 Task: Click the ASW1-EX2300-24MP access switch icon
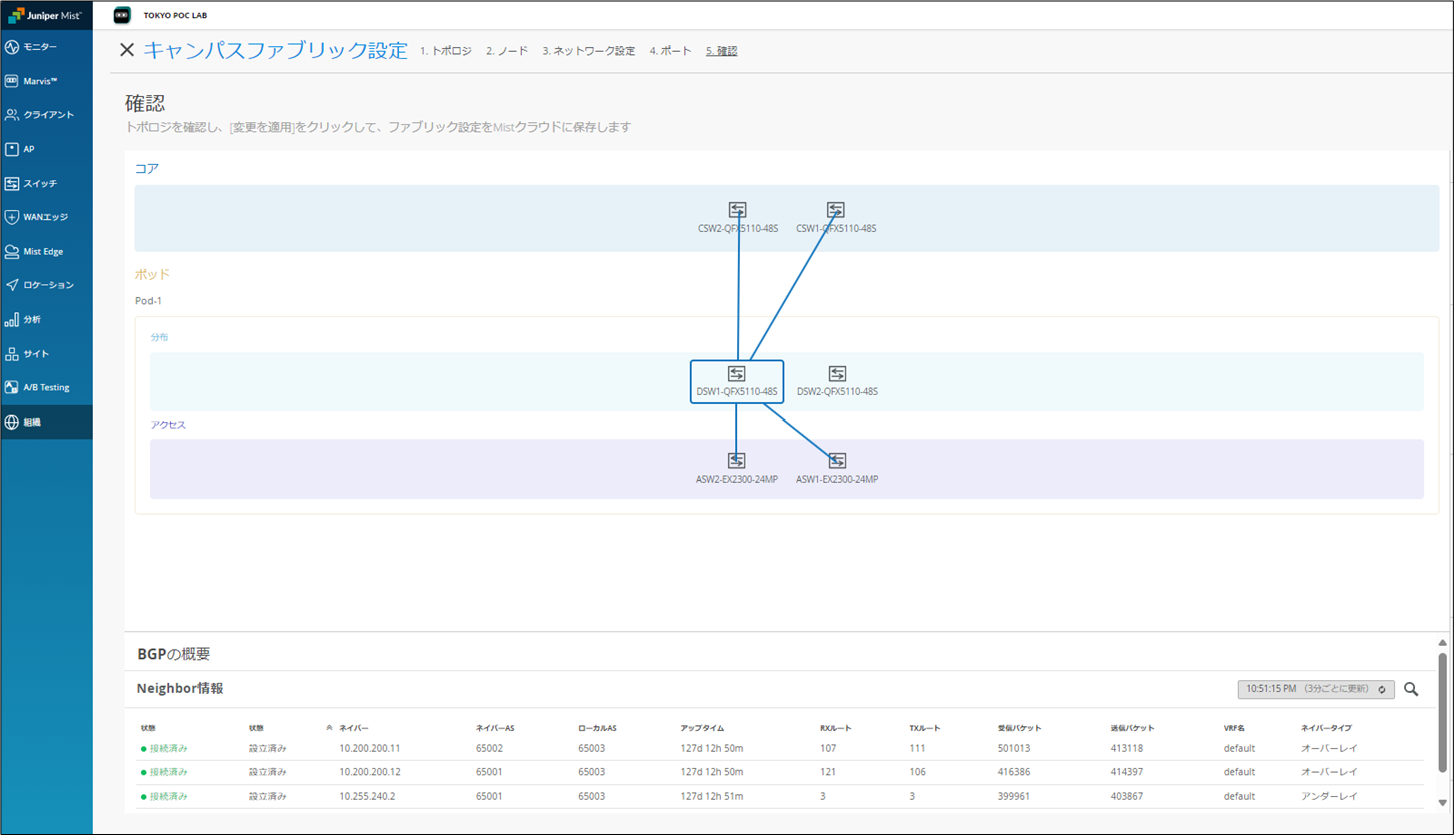(x=837, y=461)
